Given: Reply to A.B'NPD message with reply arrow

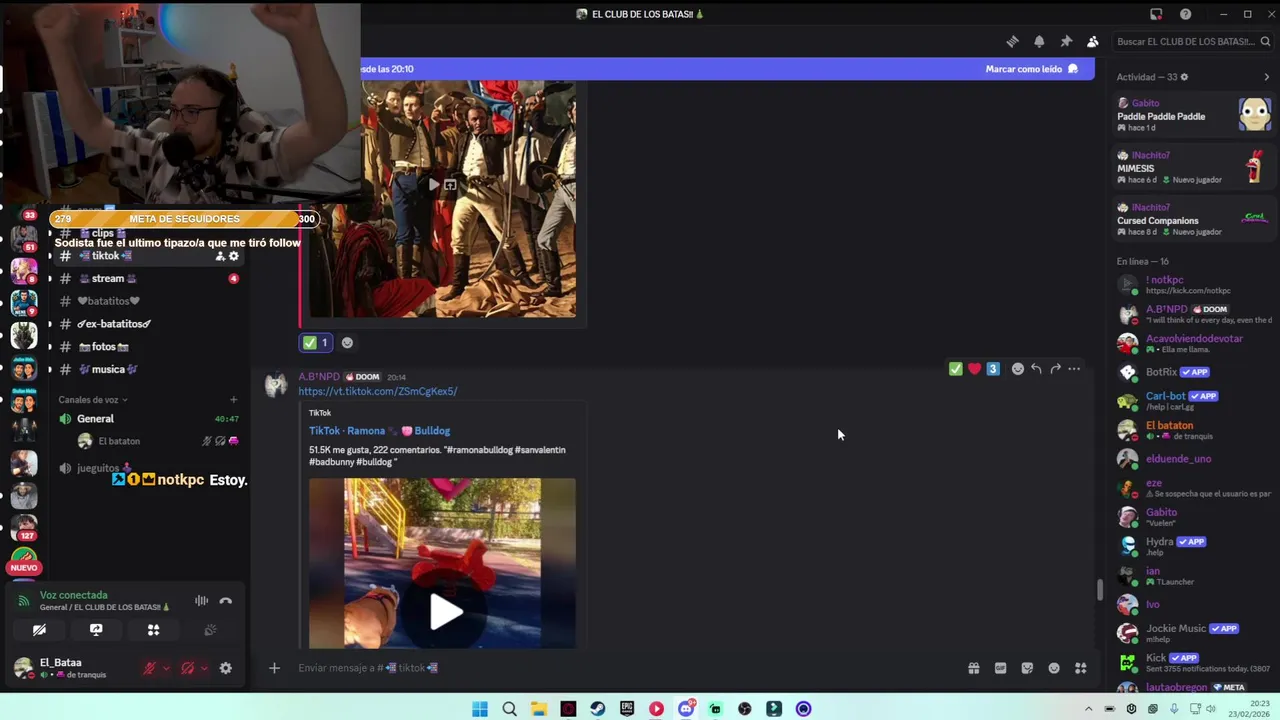Looking at the screenshot, I should pyautogui.click(x=1036, y=369).
